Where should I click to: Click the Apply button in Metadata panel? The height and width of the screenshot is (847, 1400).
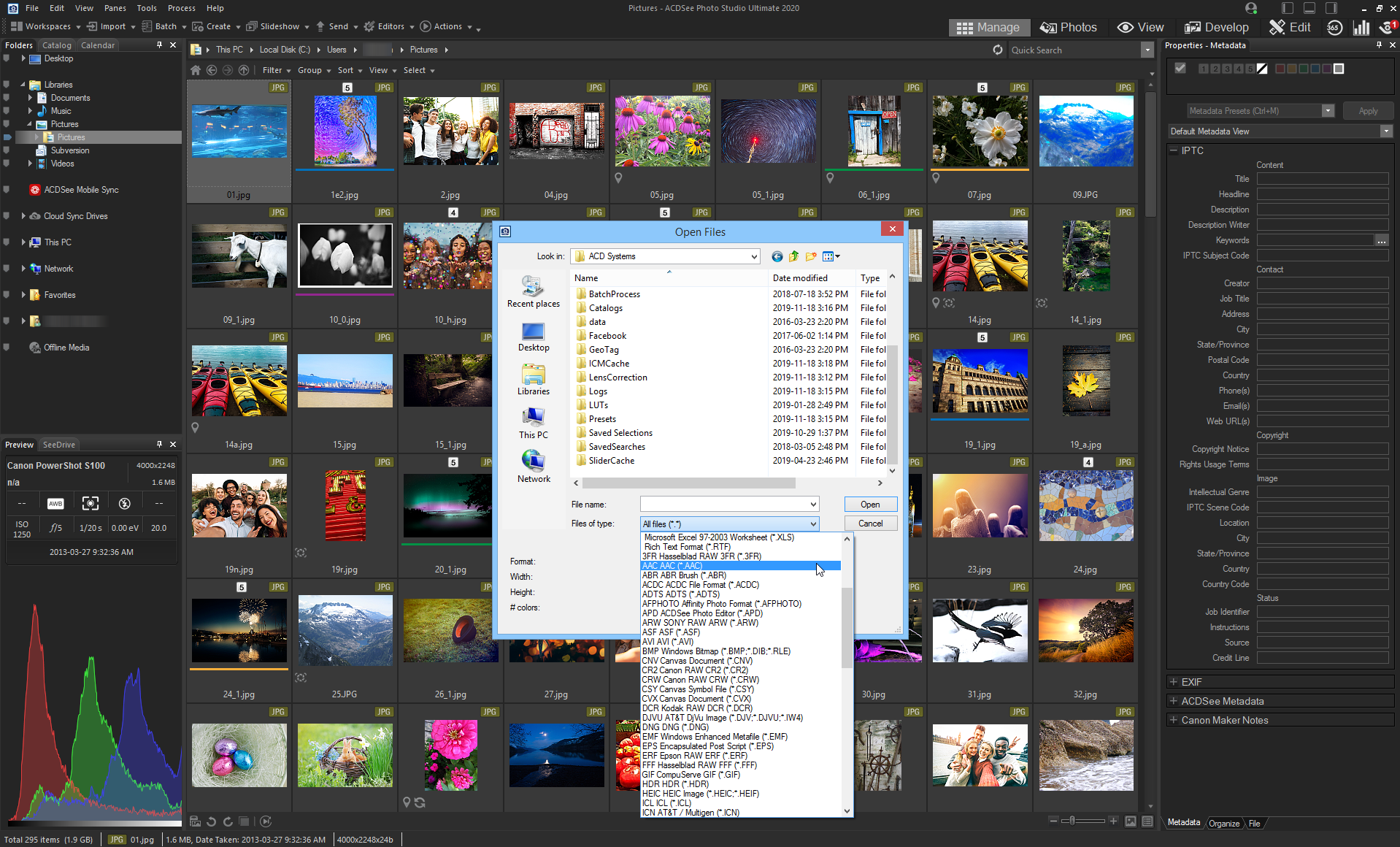pyautogui.click(x=1367, y=110)
